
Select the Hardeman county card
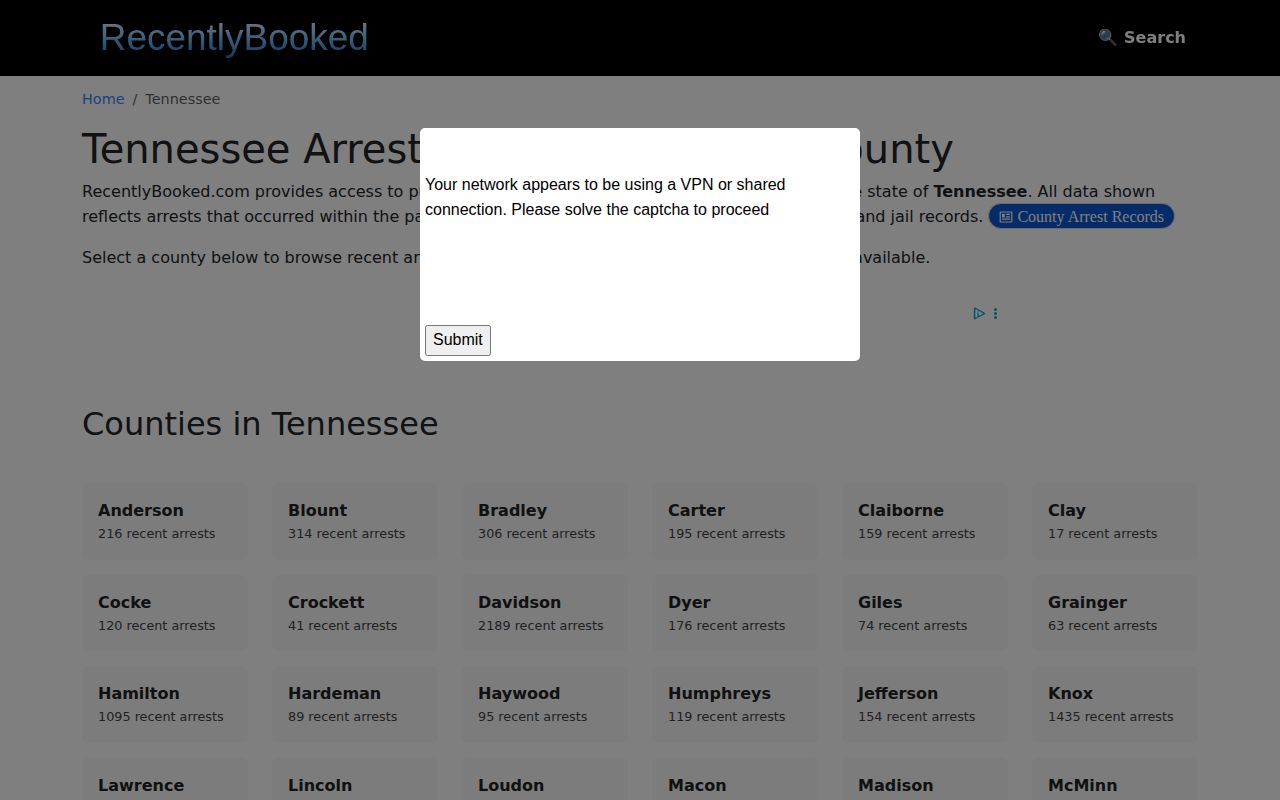click(x=355, y=704)
